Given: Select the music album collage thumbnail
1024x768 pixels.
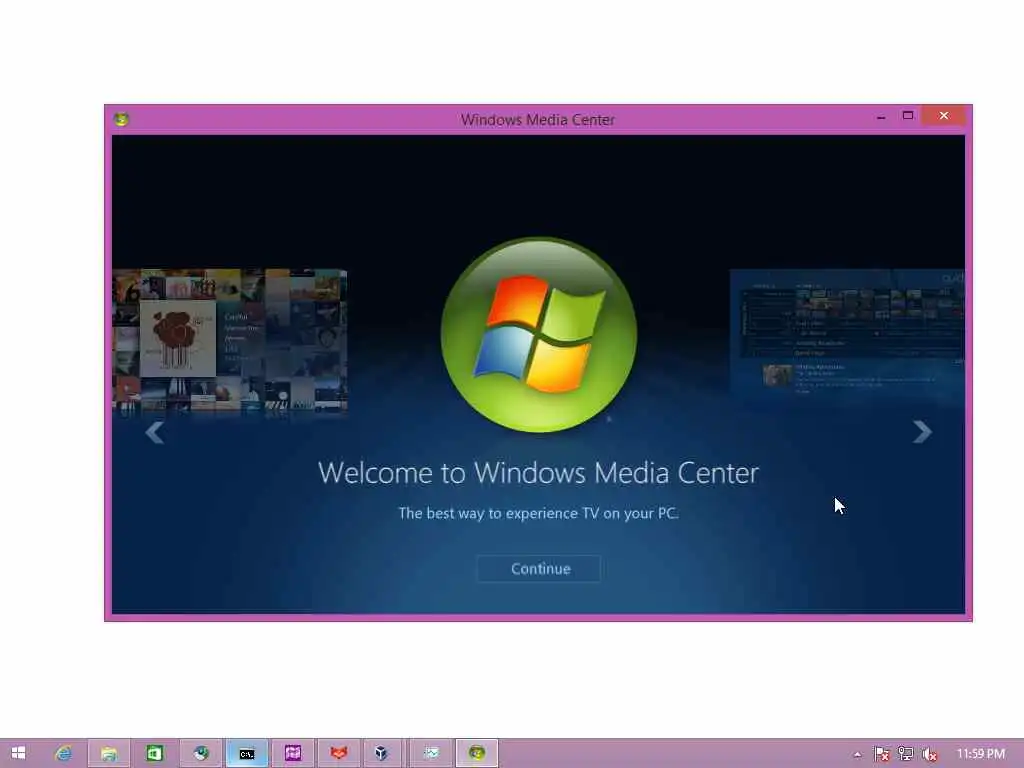Looking at the screenshot, I should 229,340.
